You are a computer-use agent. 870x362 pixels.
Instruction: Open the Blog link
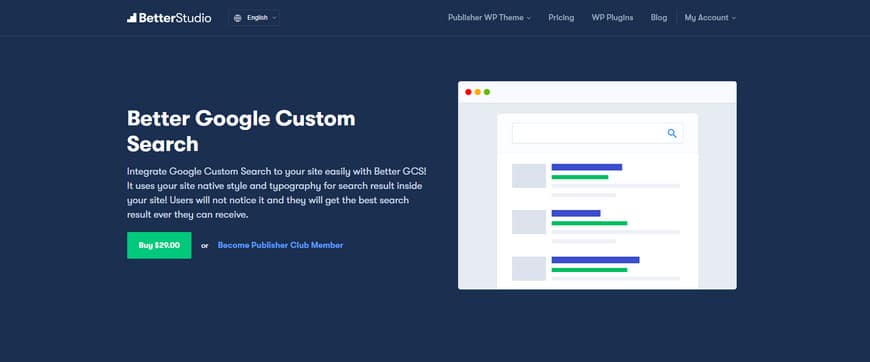[659, 18]
